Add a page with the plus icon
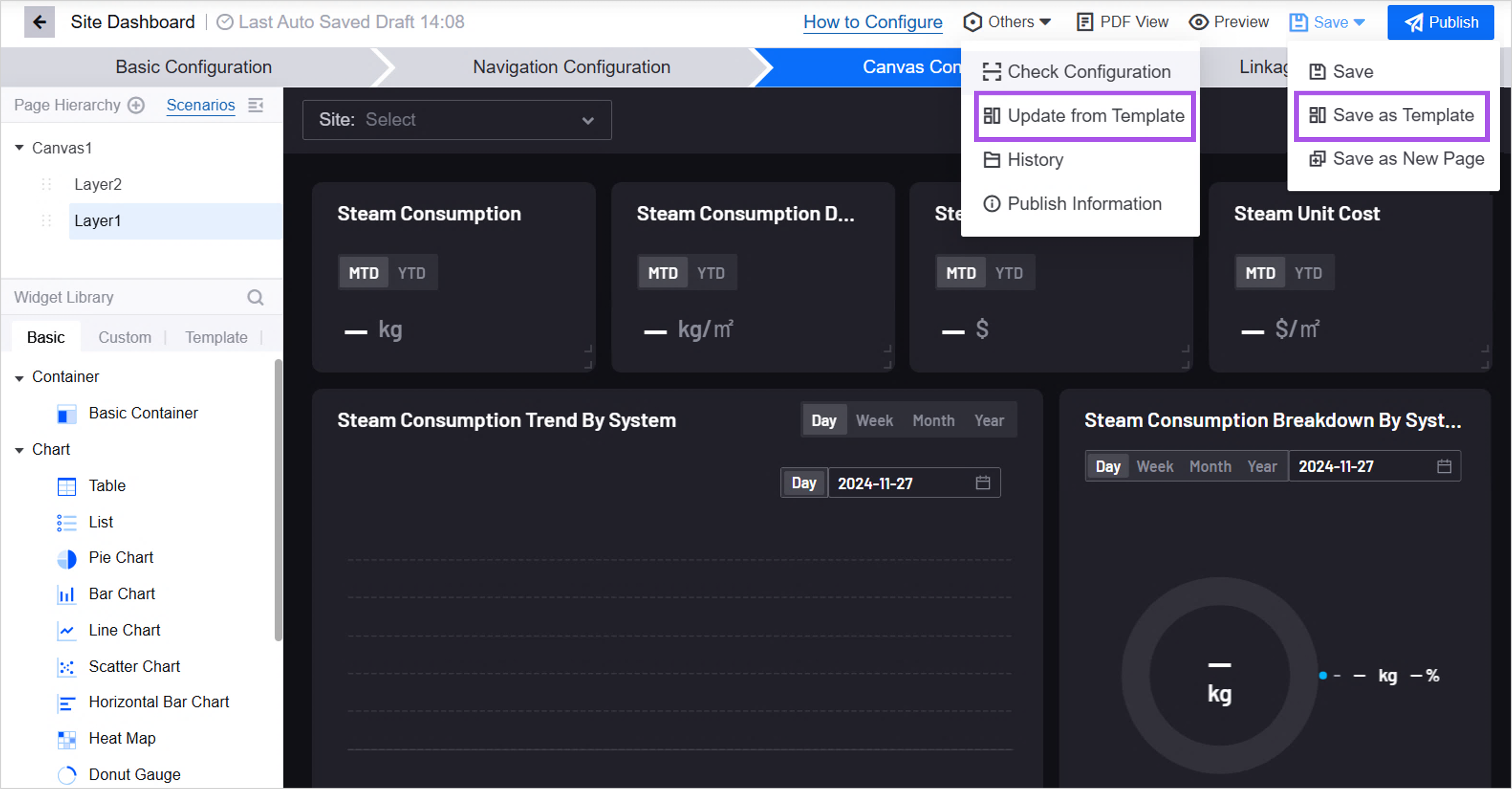 click(x=136, y=105)
